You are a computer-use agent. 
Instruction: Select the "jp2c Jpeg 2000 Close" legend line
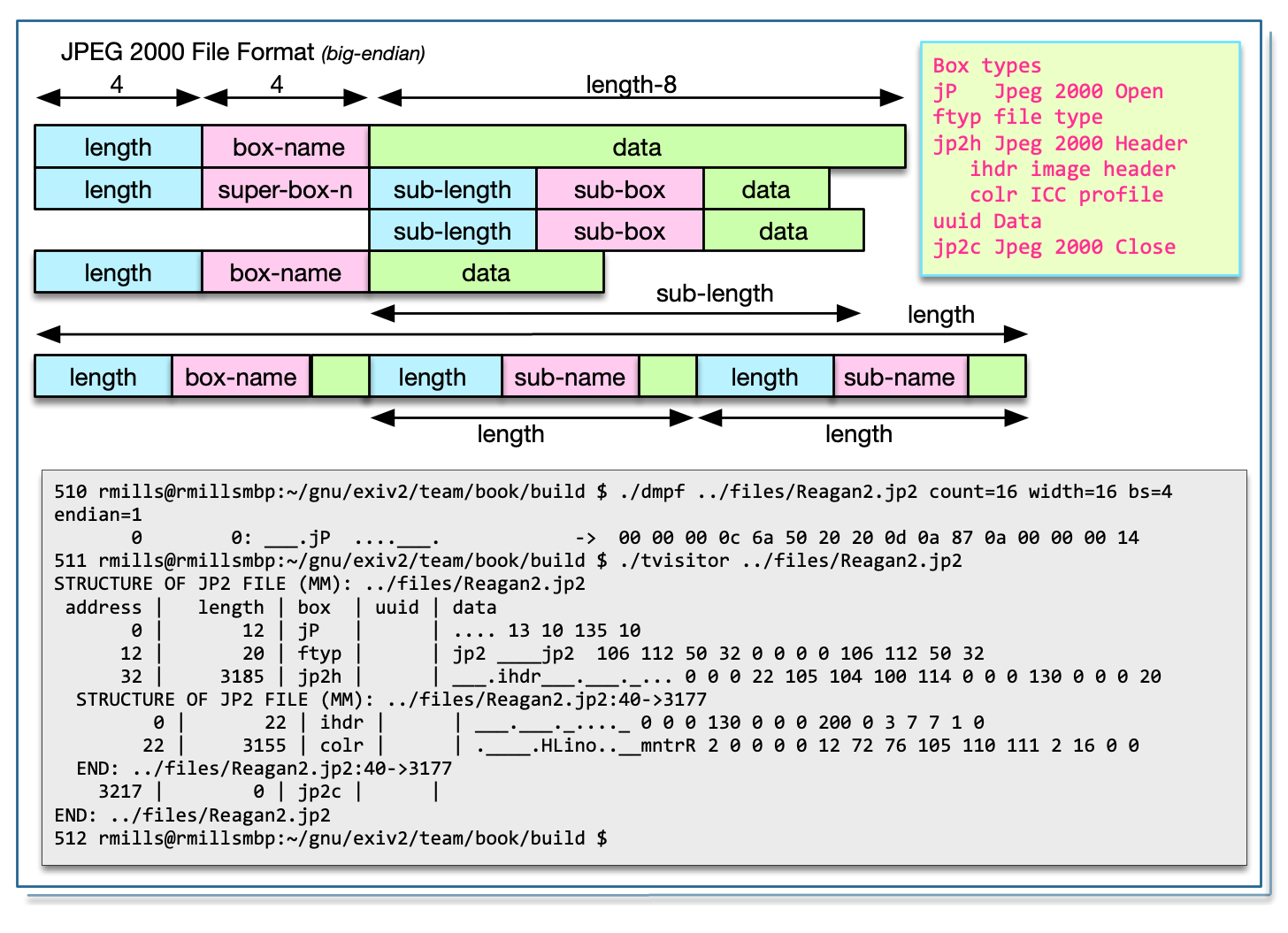tap(1054, 247)
